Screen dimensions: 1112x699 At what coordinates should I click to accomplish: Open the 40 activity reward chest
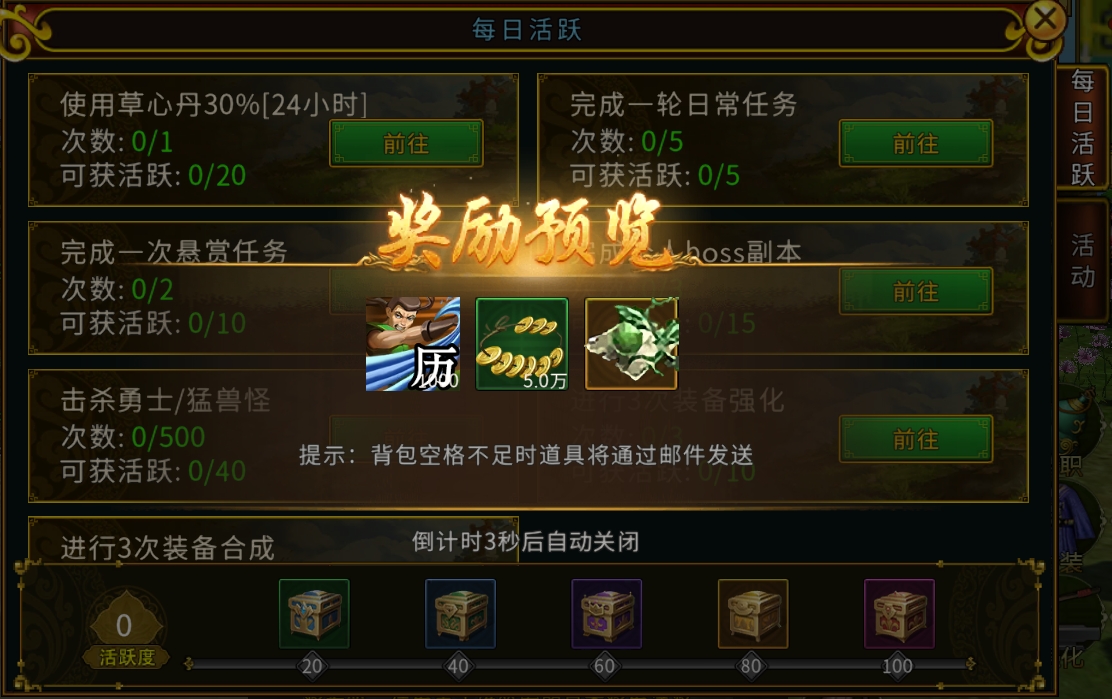click(x=460, y=613)
